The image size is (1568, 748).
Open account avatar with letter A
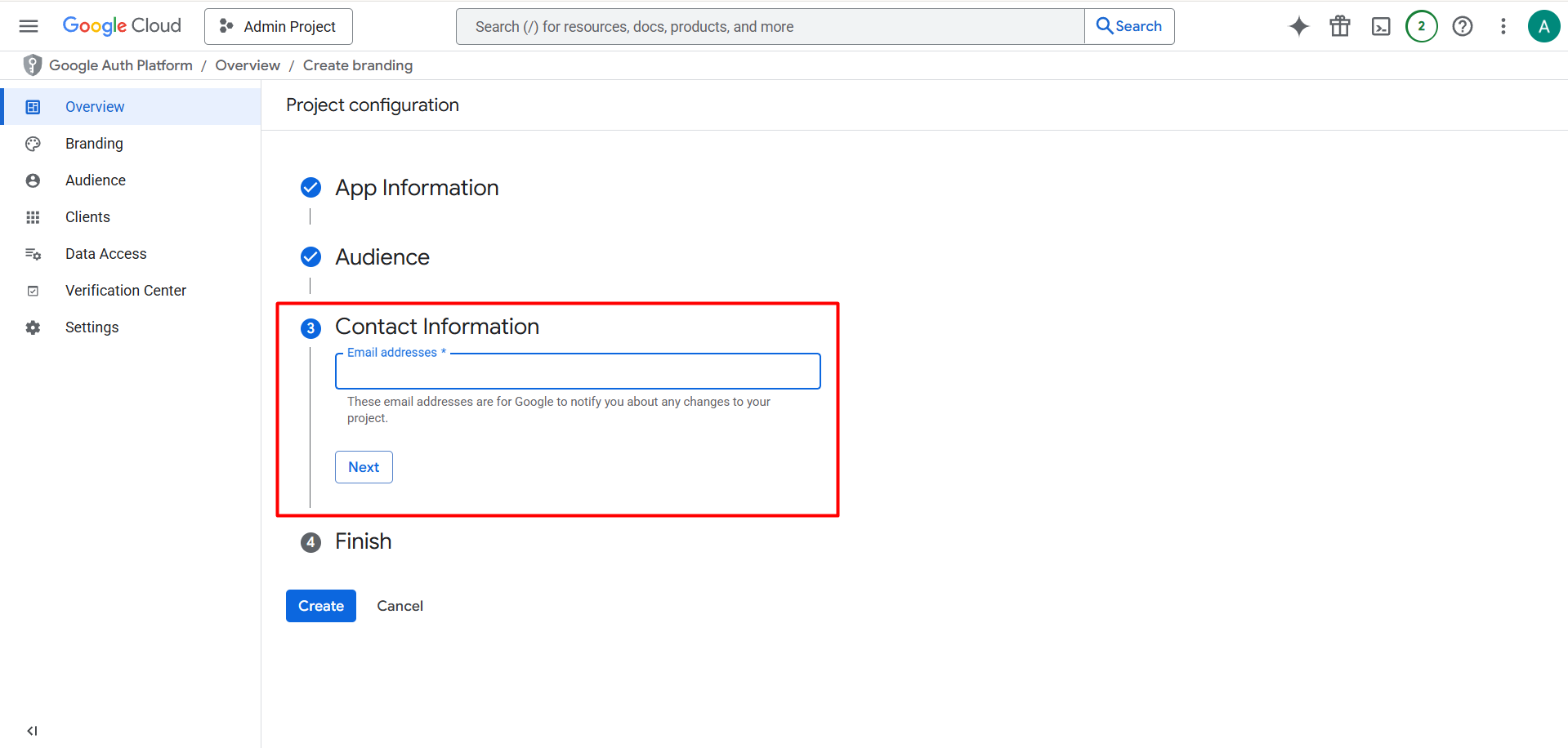[x=1544, y=26]
